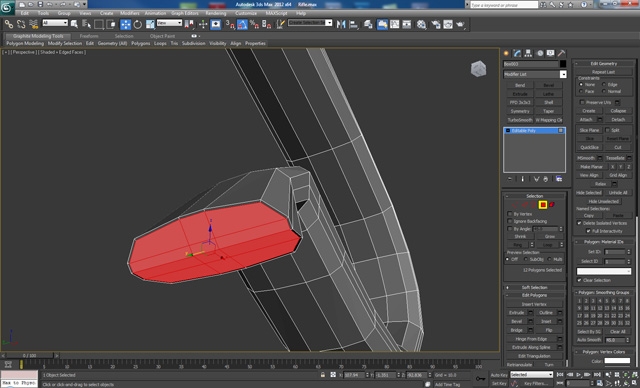Open the Motion command panel tab

[x=540, y=53]
